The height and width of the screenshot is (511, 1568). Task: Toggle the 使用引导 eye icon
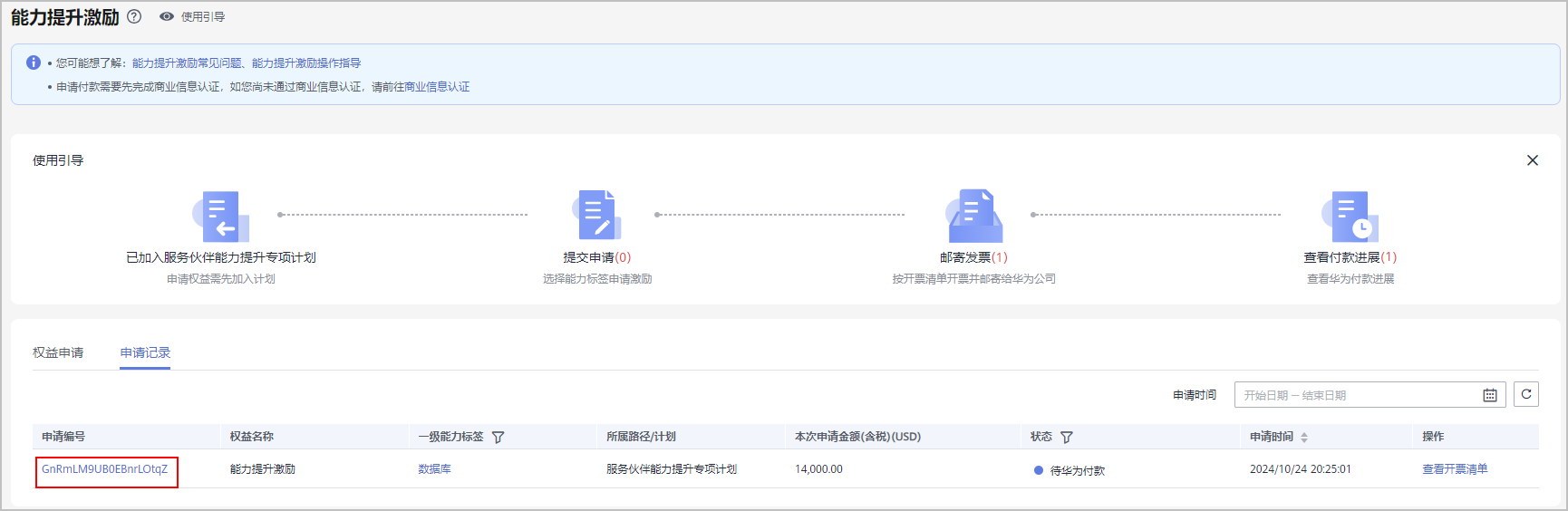[167, 16]
